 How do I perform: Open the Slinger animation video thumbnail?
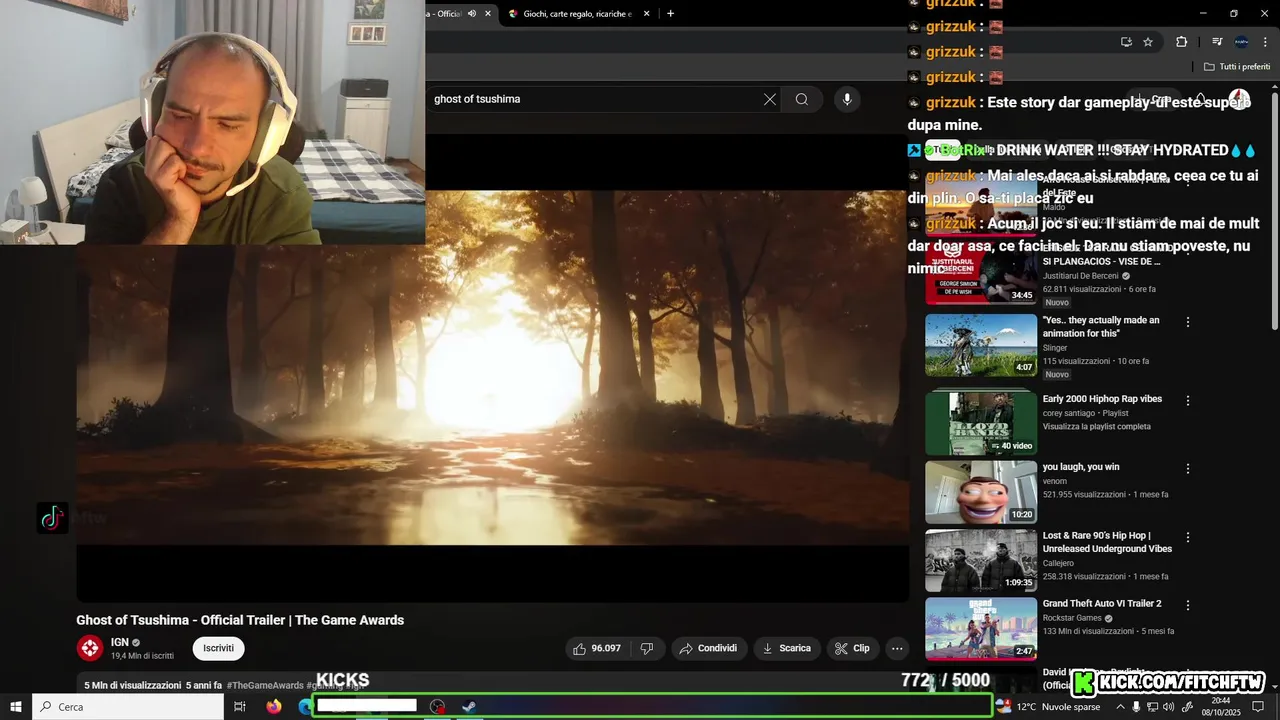(x=981, y=345)
